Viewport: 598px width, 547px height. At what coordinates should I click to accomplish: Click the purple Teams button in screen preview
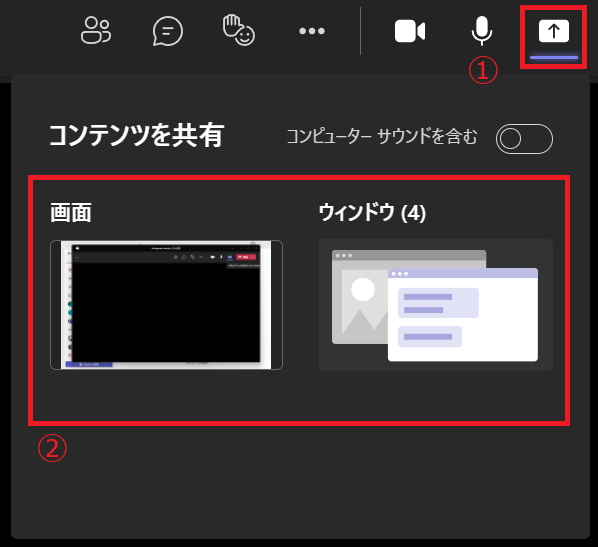[x=89, y=364]
